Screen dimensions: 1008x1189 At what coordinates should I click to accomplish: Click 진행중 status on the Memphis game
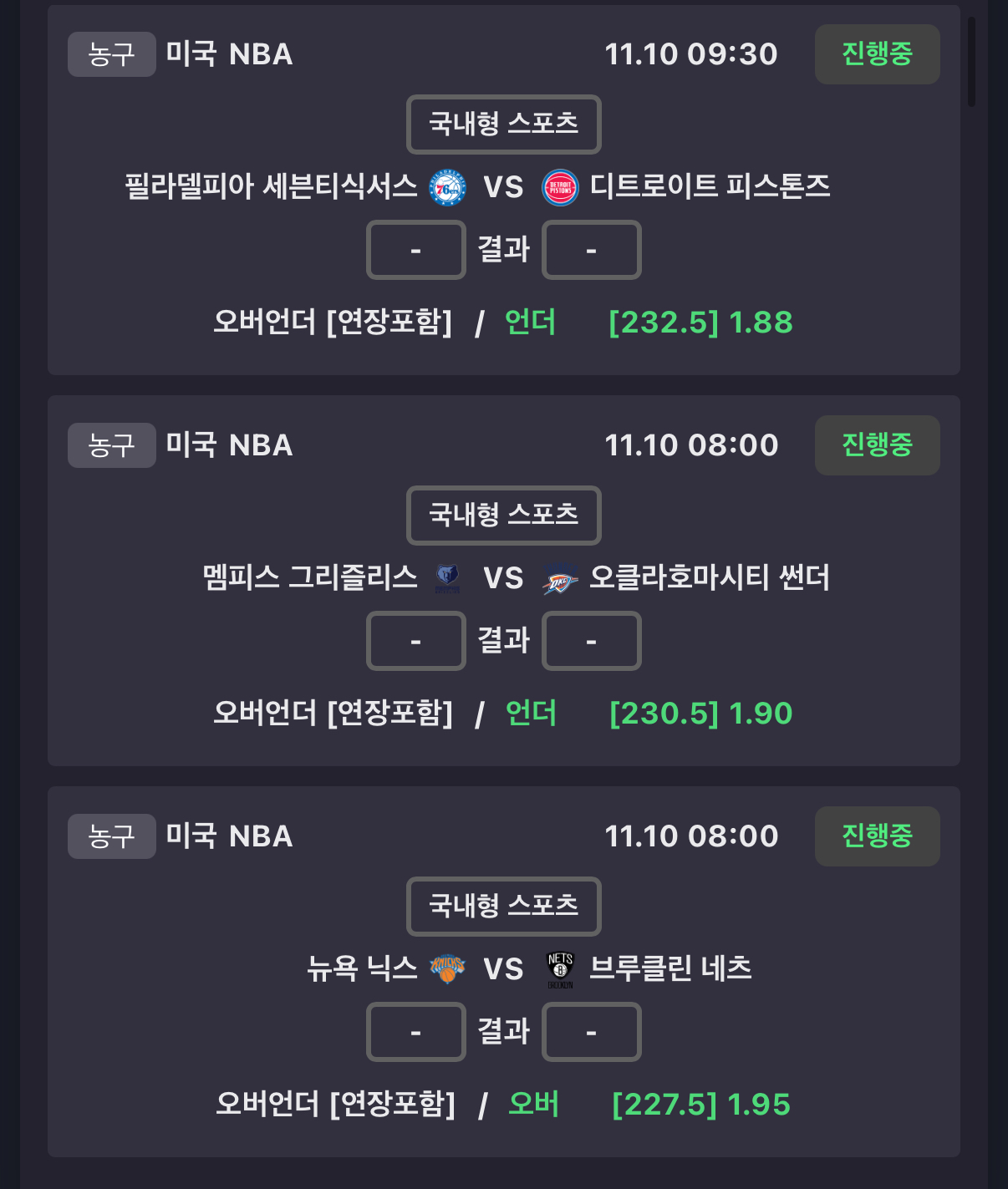(877, 445)
